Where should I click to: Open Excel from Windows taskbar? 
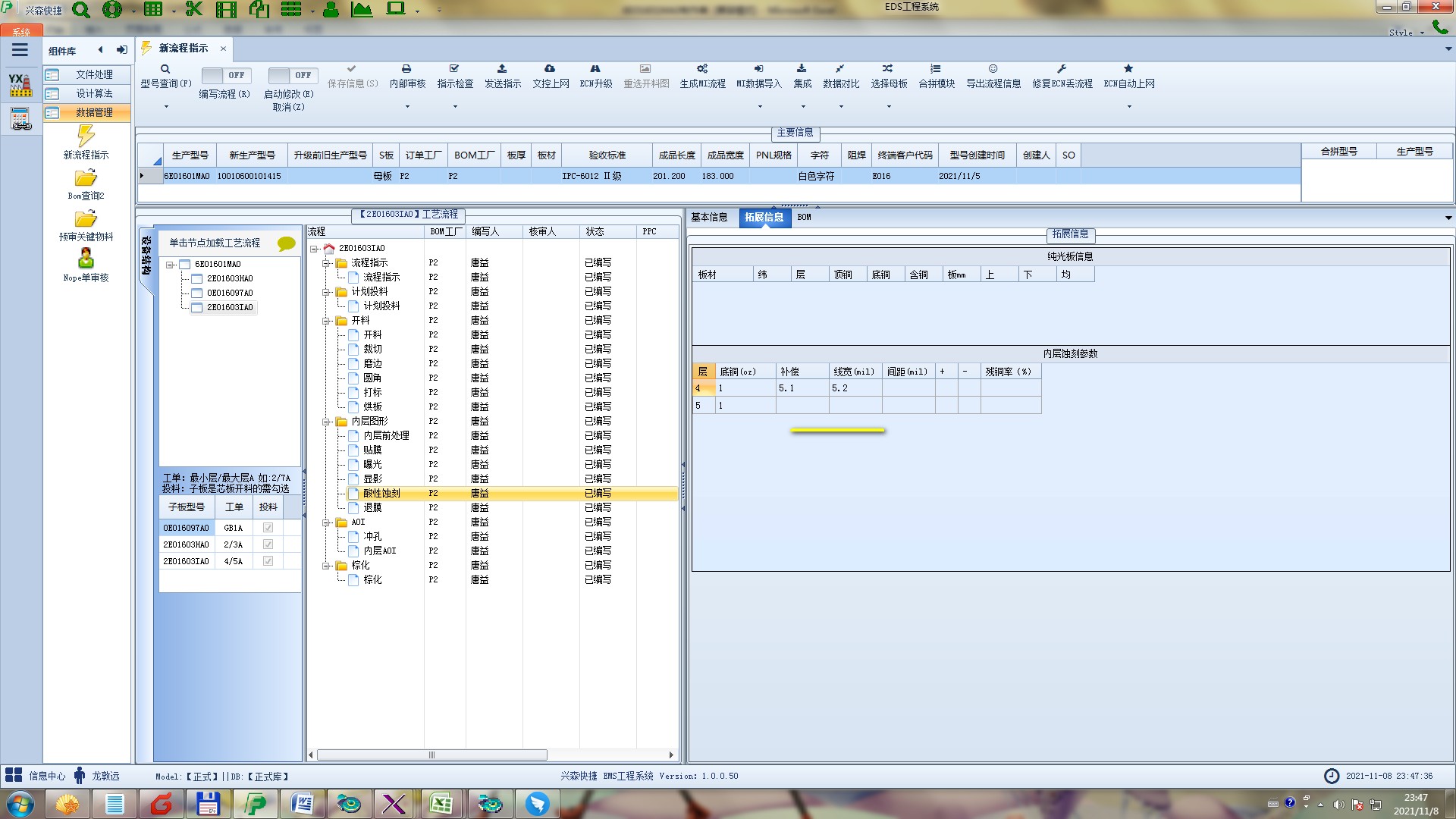tap(441, 803)
